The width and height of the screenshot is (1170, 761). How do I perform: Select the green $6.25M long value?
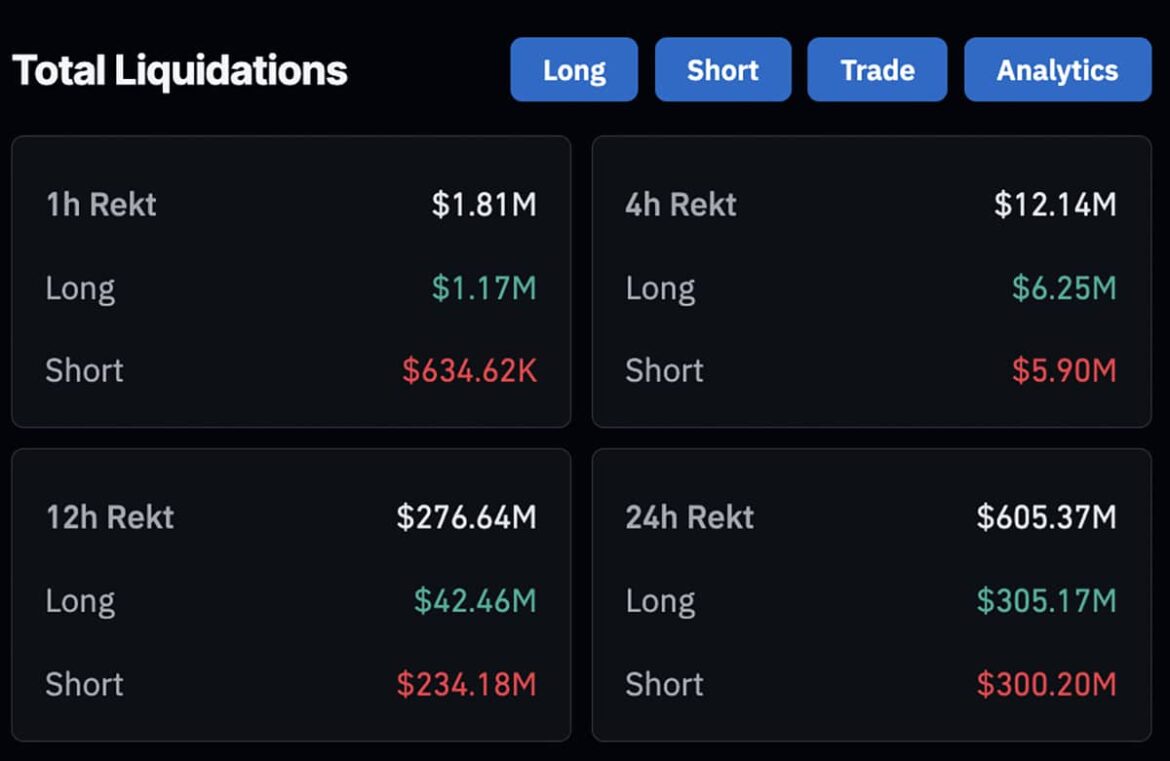pyautogui.click(x=1064, y=289)
